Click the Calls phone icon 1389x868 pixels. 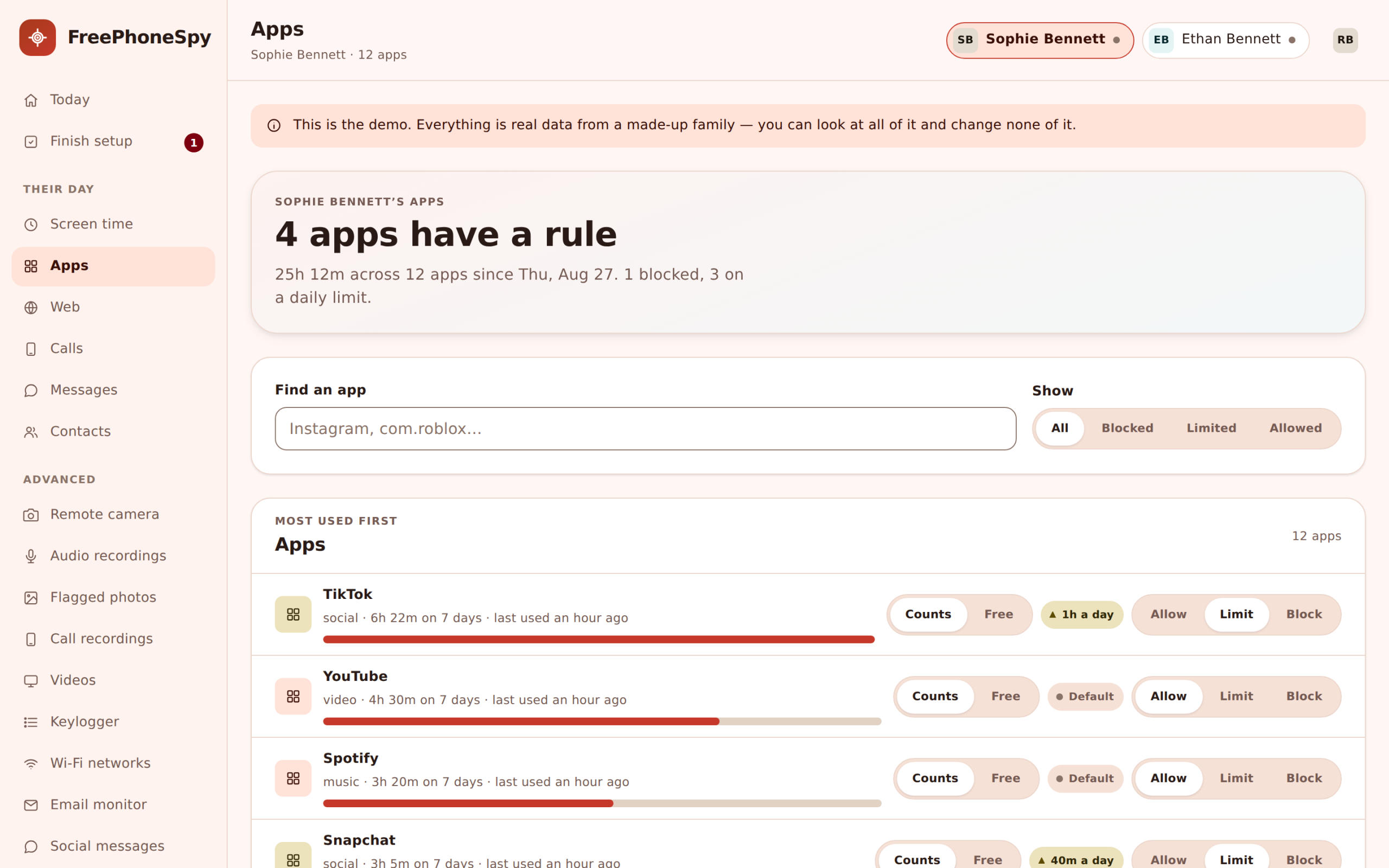point(31,349)
